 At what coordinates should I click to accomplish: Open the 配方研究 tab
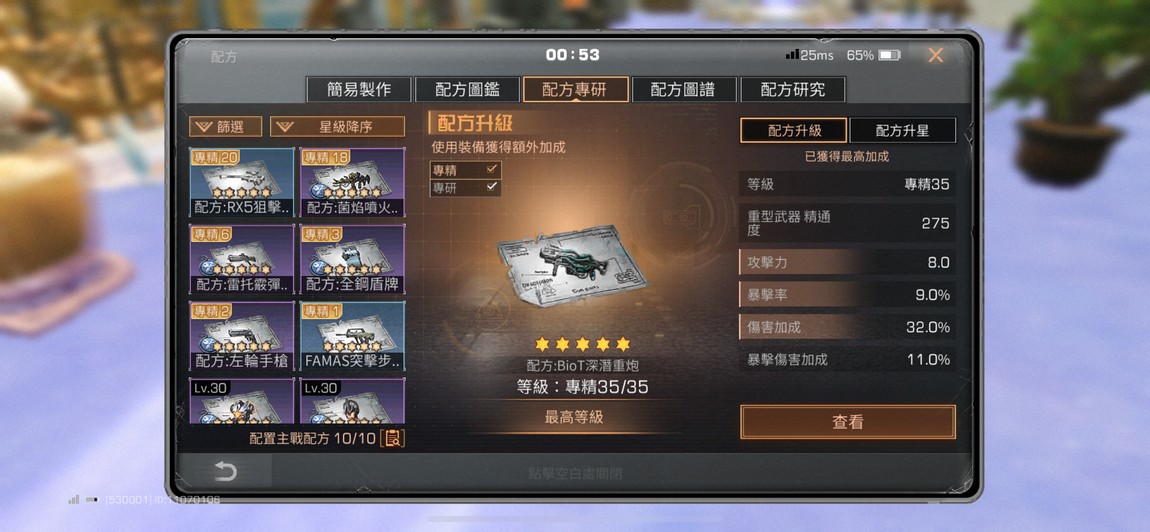click(x=793, y=90)
